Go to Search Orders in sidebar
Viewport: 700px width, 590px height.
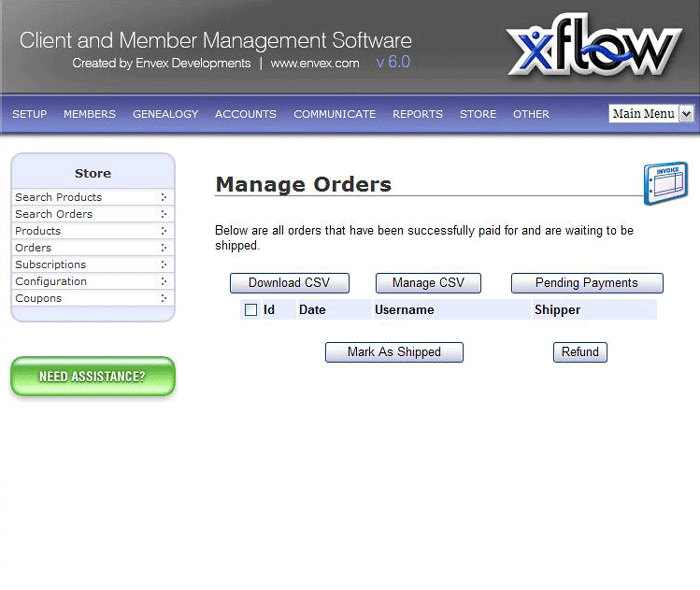click(x=54, y=214)
